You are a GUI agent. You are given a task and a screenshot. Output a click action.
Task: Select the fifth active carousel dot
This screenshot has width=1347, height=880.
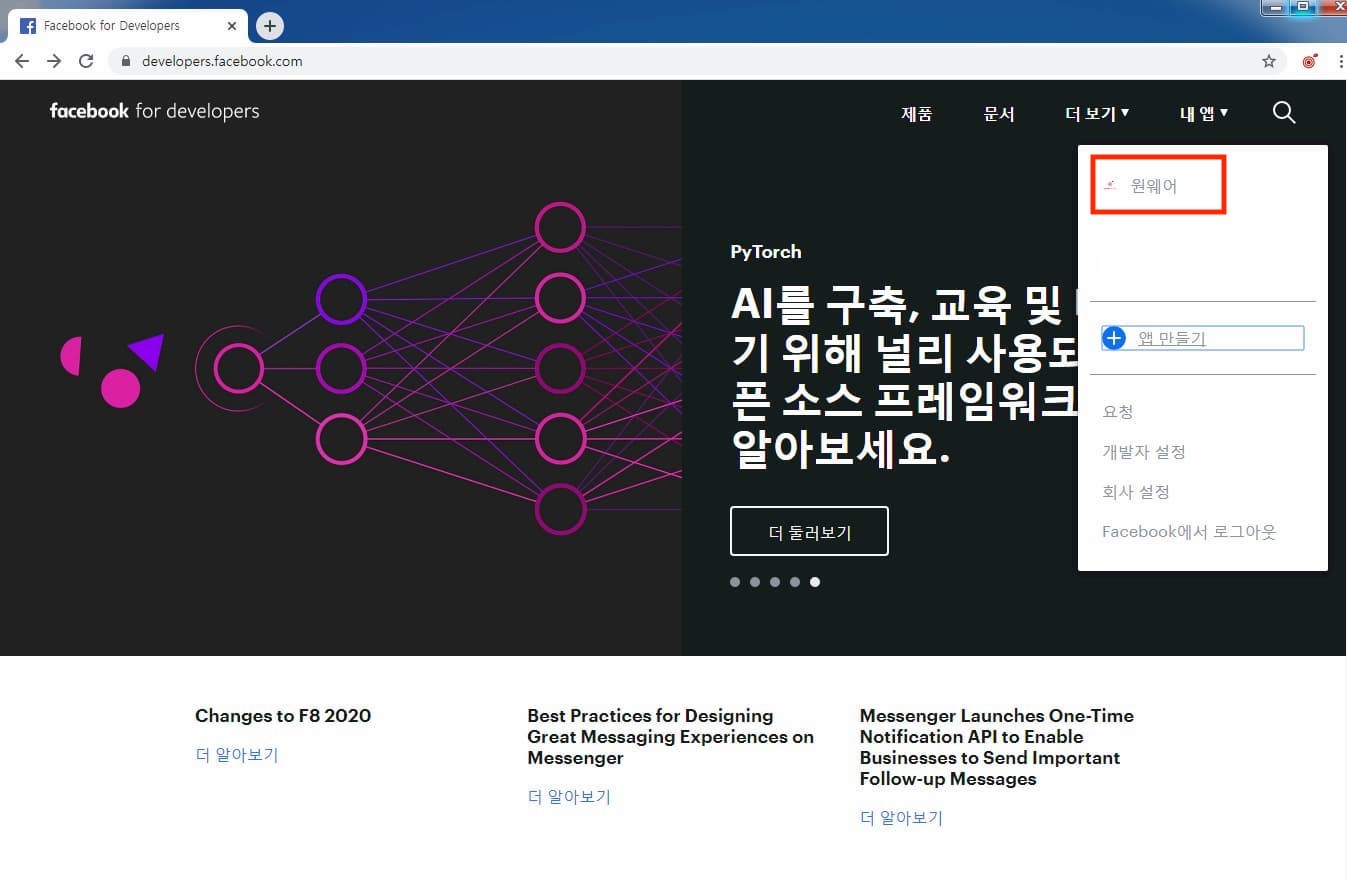[815, 582]
